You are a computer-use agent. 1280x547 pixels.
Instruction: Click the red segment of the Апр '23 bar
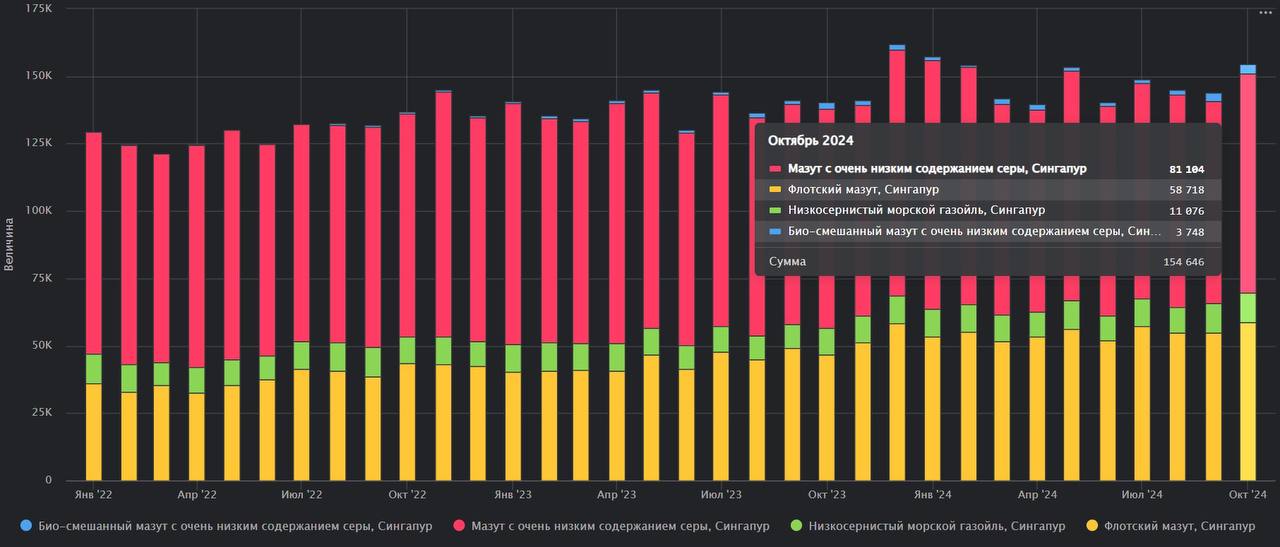[617, 224]
